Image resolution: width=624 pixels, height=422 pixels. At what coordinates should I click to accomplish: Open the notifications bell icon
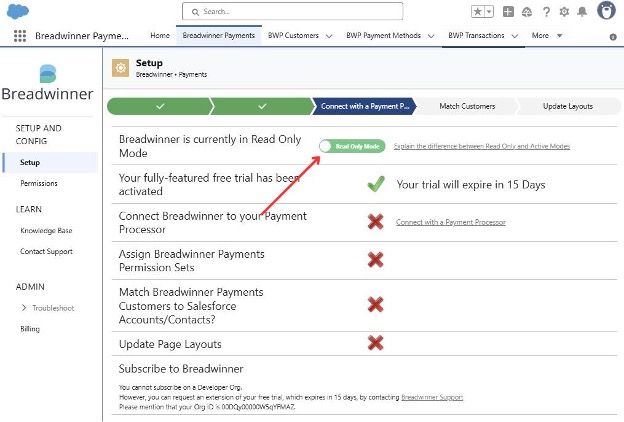tap(583, 11)
